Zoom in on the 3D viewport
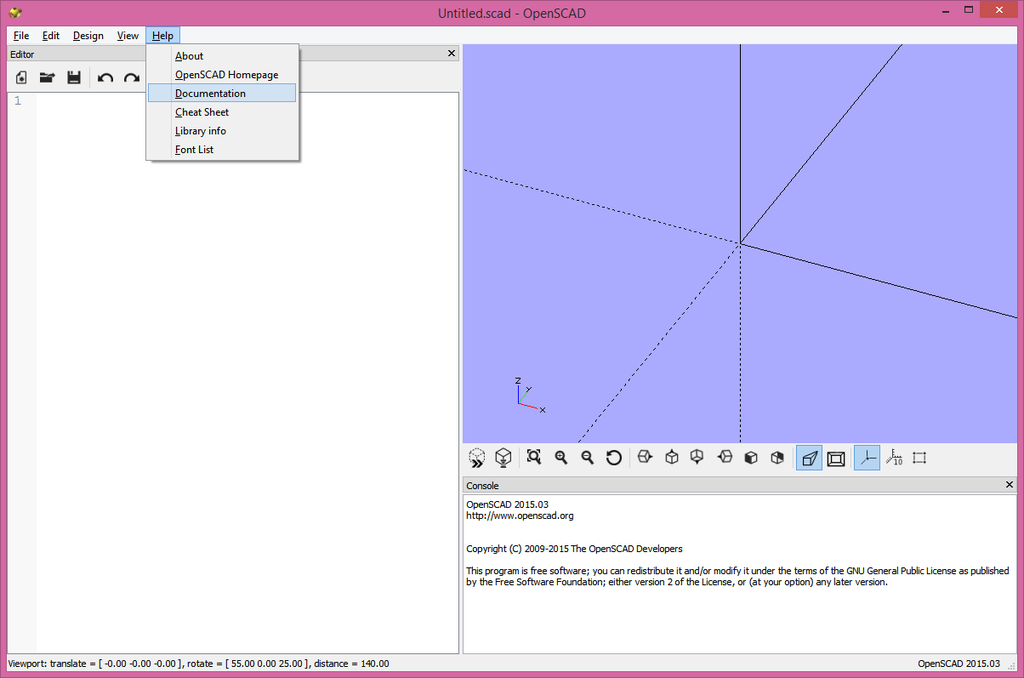Screen dimensions: 1024x678 (x=561, y=457)
